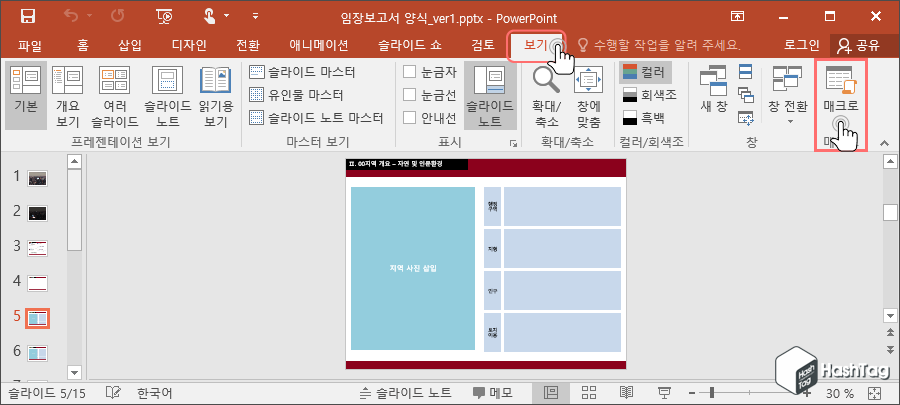Switch to the 삽입 tab

(x=130, y=45)
